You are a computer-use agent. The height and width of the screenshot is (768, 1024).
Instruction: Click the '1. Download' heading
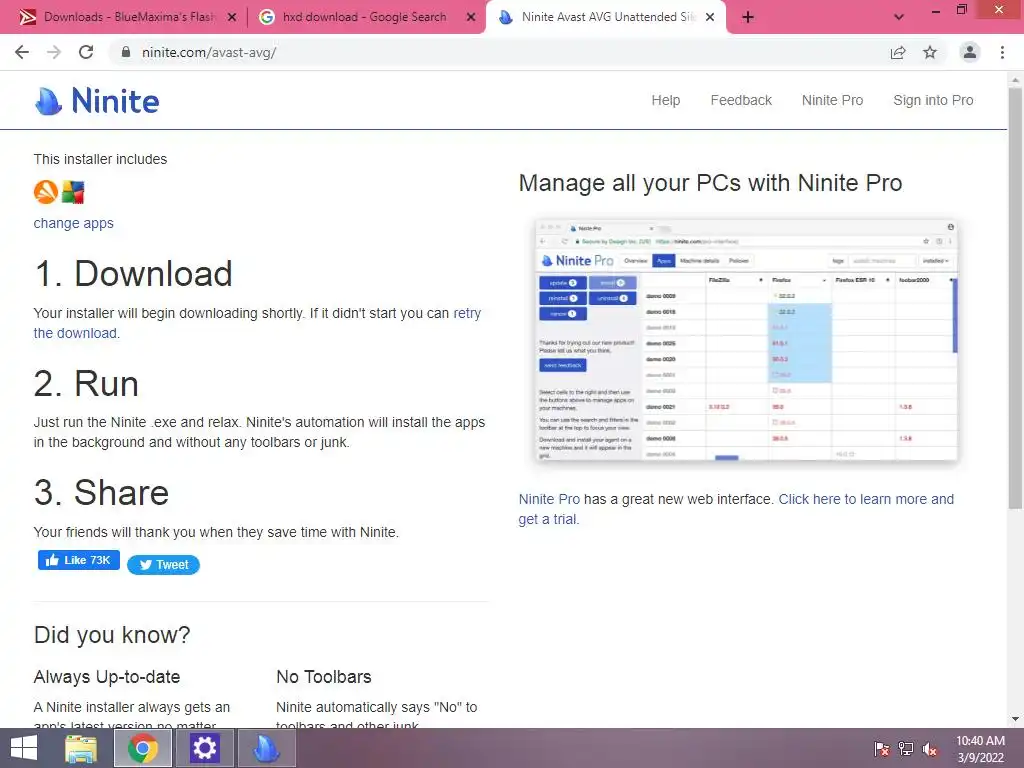coord(133,274)
